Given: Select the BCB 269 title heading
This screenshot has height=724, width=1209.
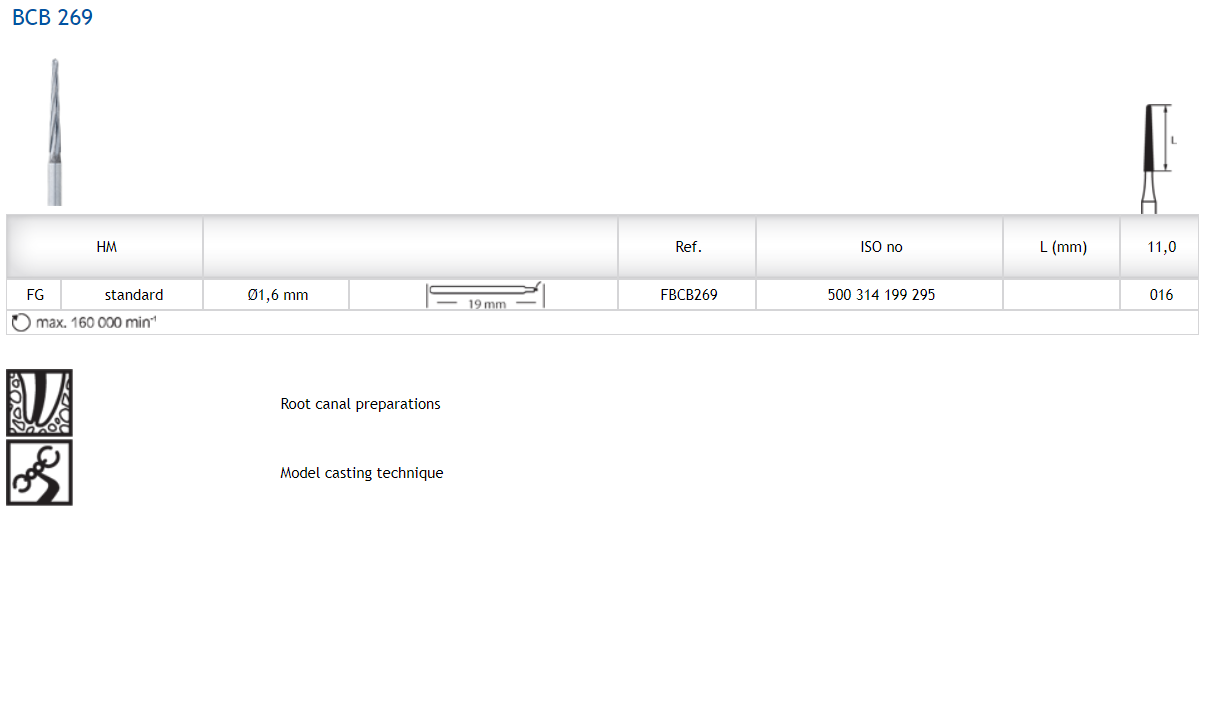Looking at the screenshot, I should tap(52, 18).
